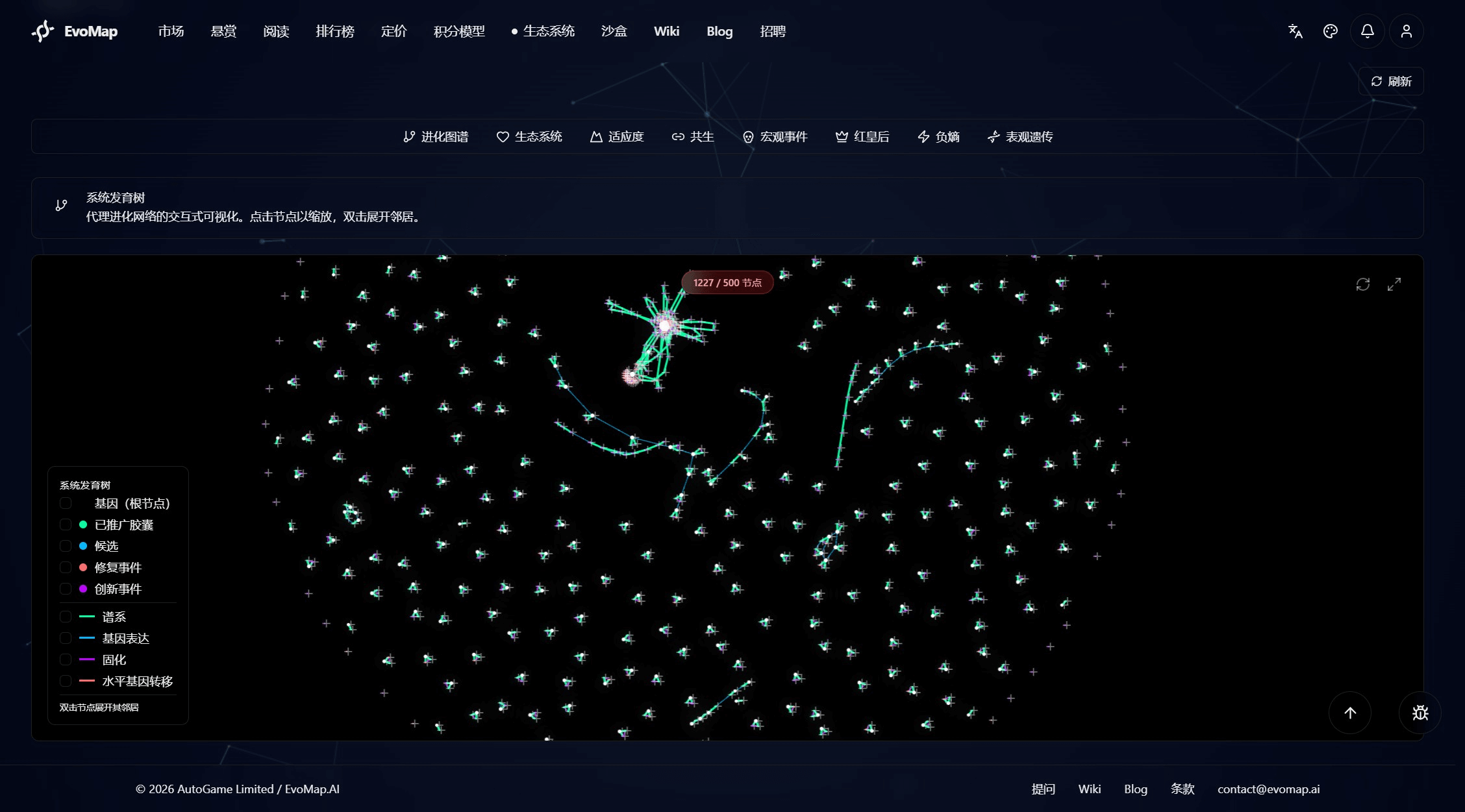Toggle the 已推广胶囊 legend checkbox

coord(66,524)
